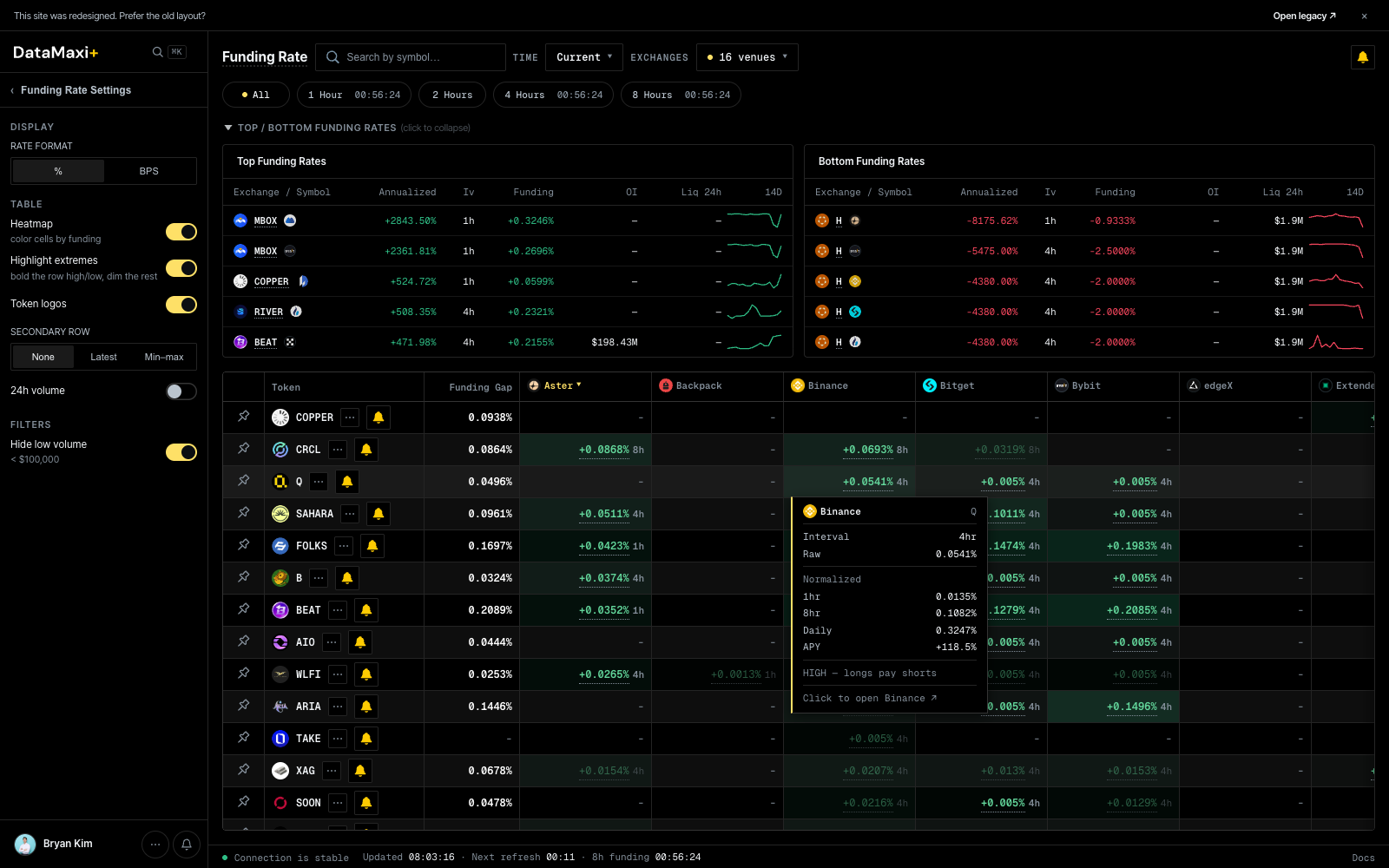This screenshot has width=1389, height=868.
Task: Toggle the Heatmap switch
Action: click(181, 232)
